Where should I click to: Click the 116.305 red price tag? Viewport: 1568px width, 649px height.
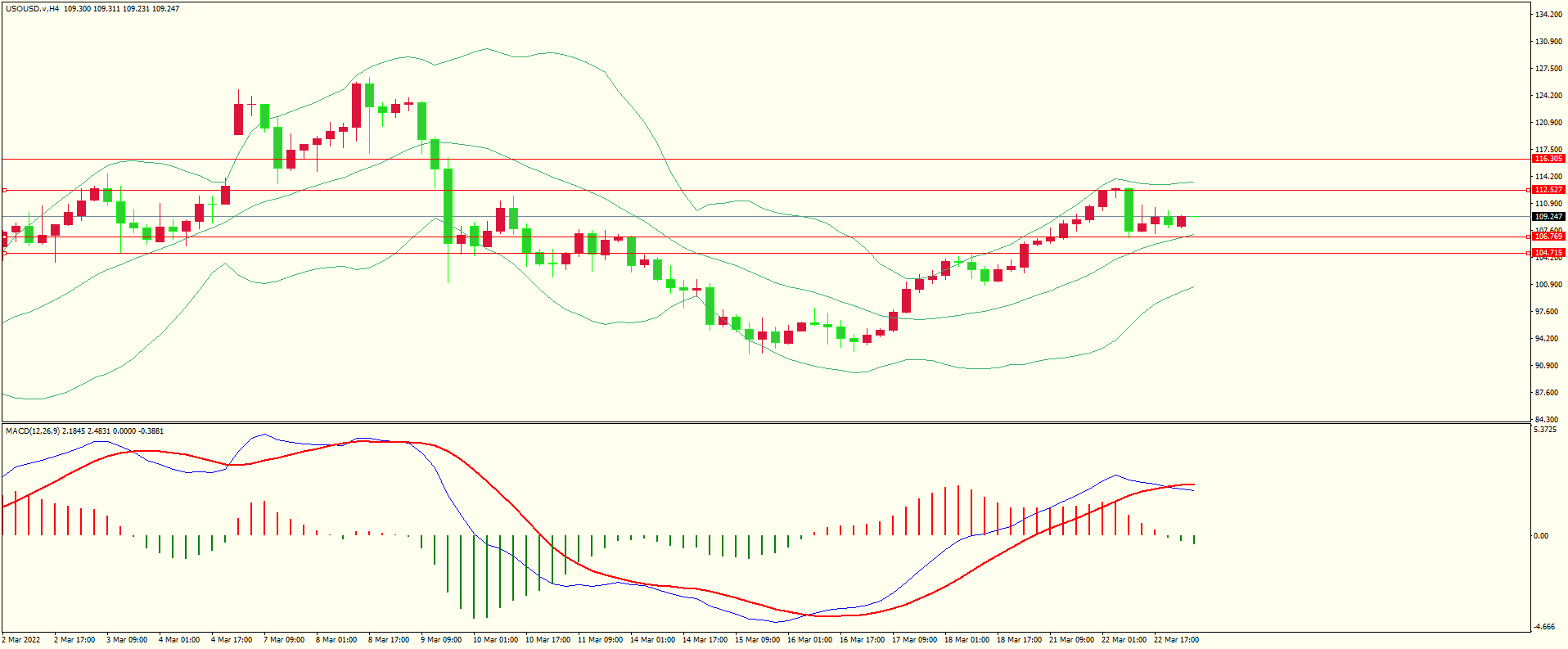[x=1548, y=159]
